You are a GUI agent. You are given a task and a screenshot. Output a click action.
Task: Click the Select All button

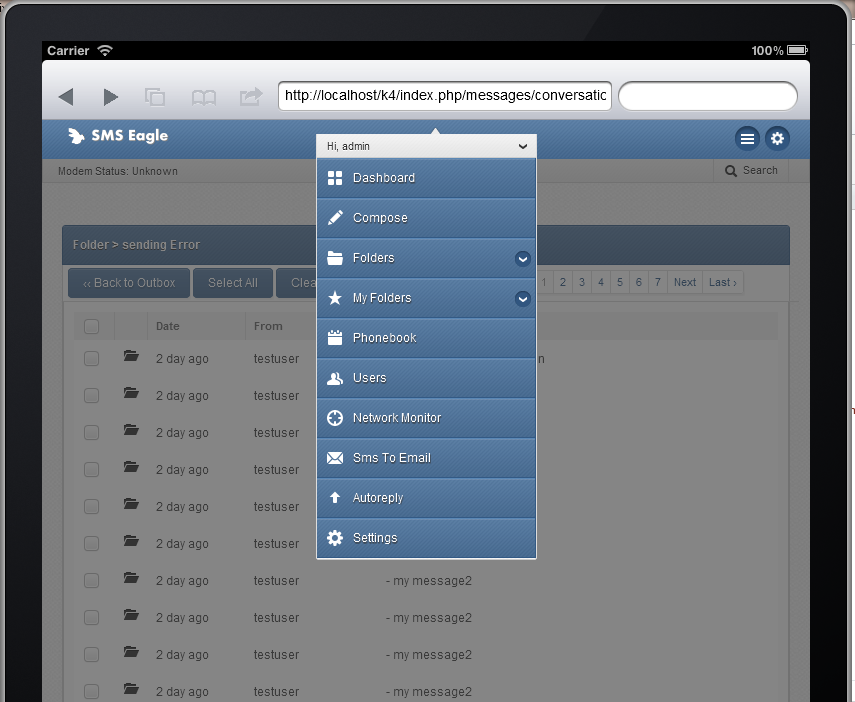tap(233, 283)
